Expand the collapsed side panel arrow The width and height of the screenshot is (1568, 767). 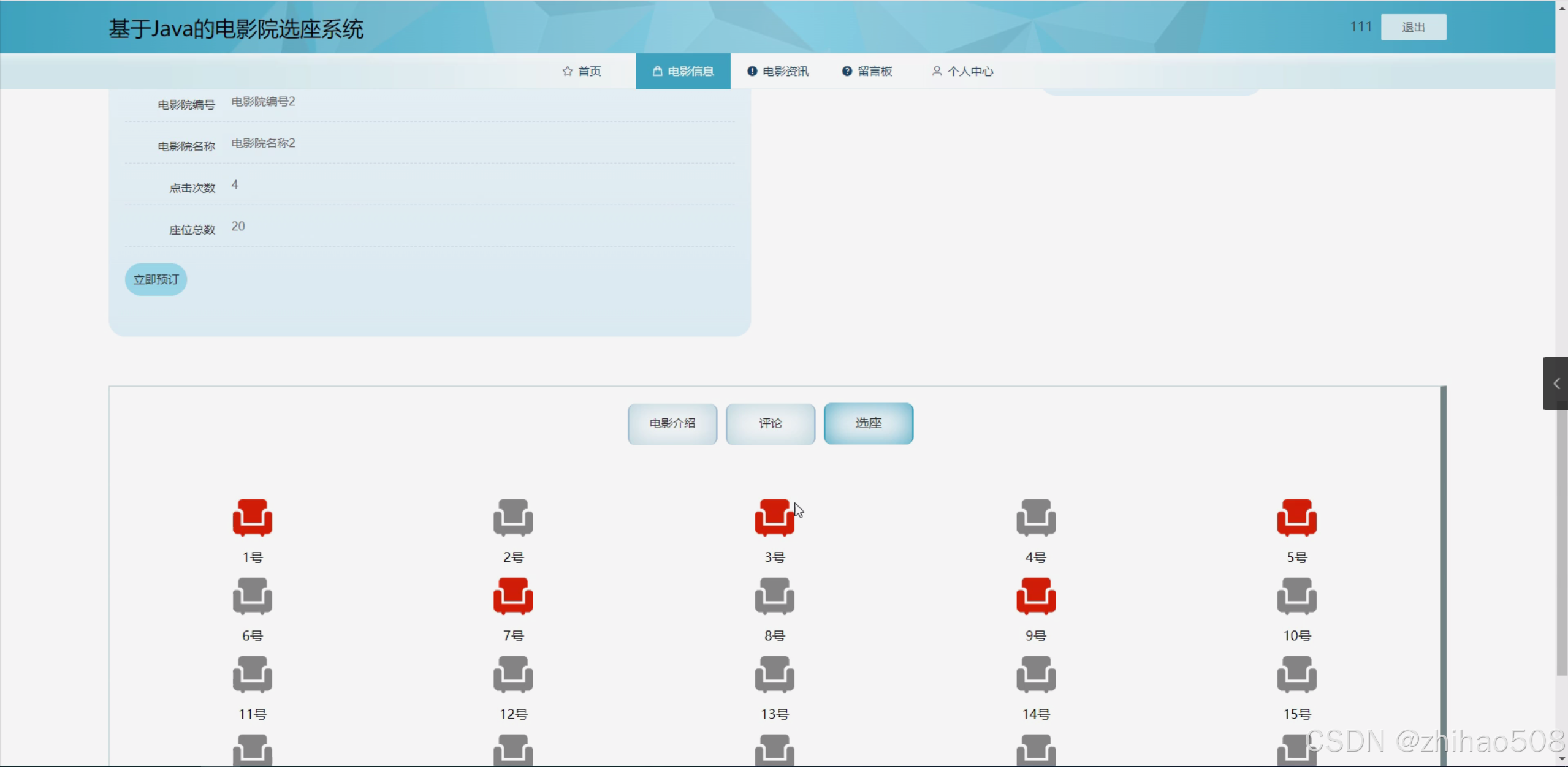(1556, 383)
